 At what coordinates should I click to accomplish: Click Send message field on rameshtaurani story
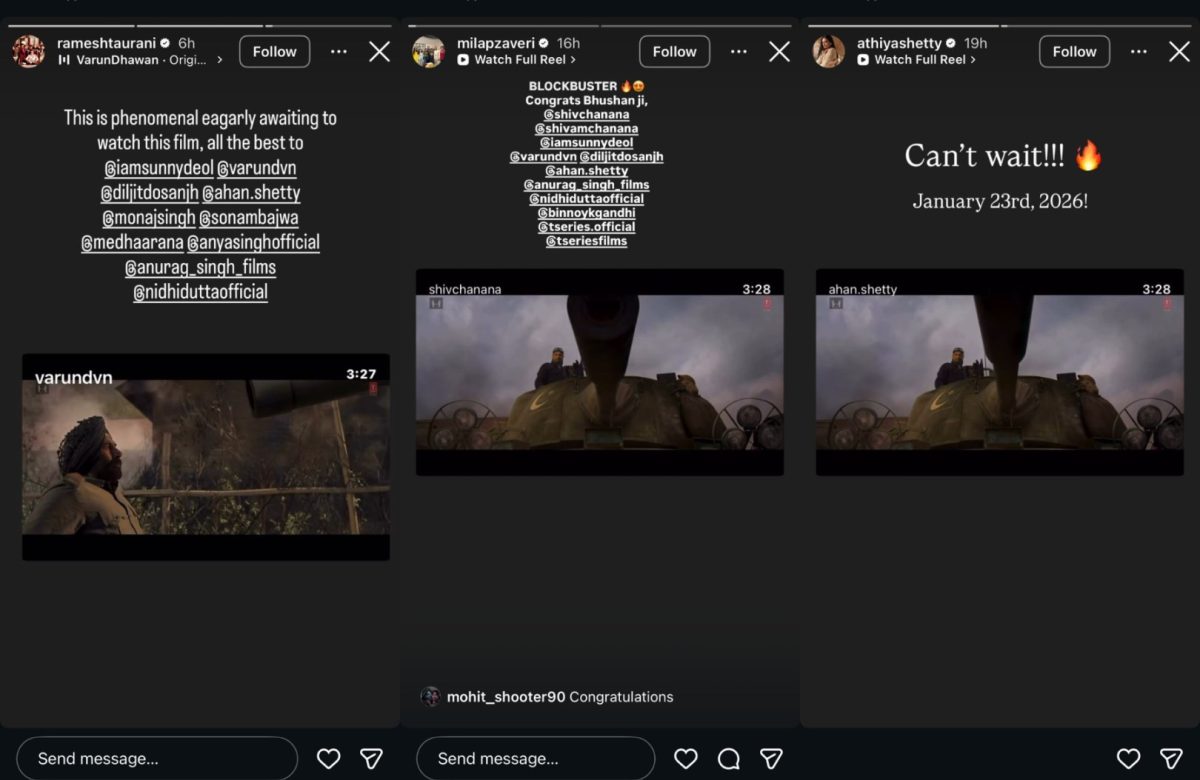(x=157, y=759)
